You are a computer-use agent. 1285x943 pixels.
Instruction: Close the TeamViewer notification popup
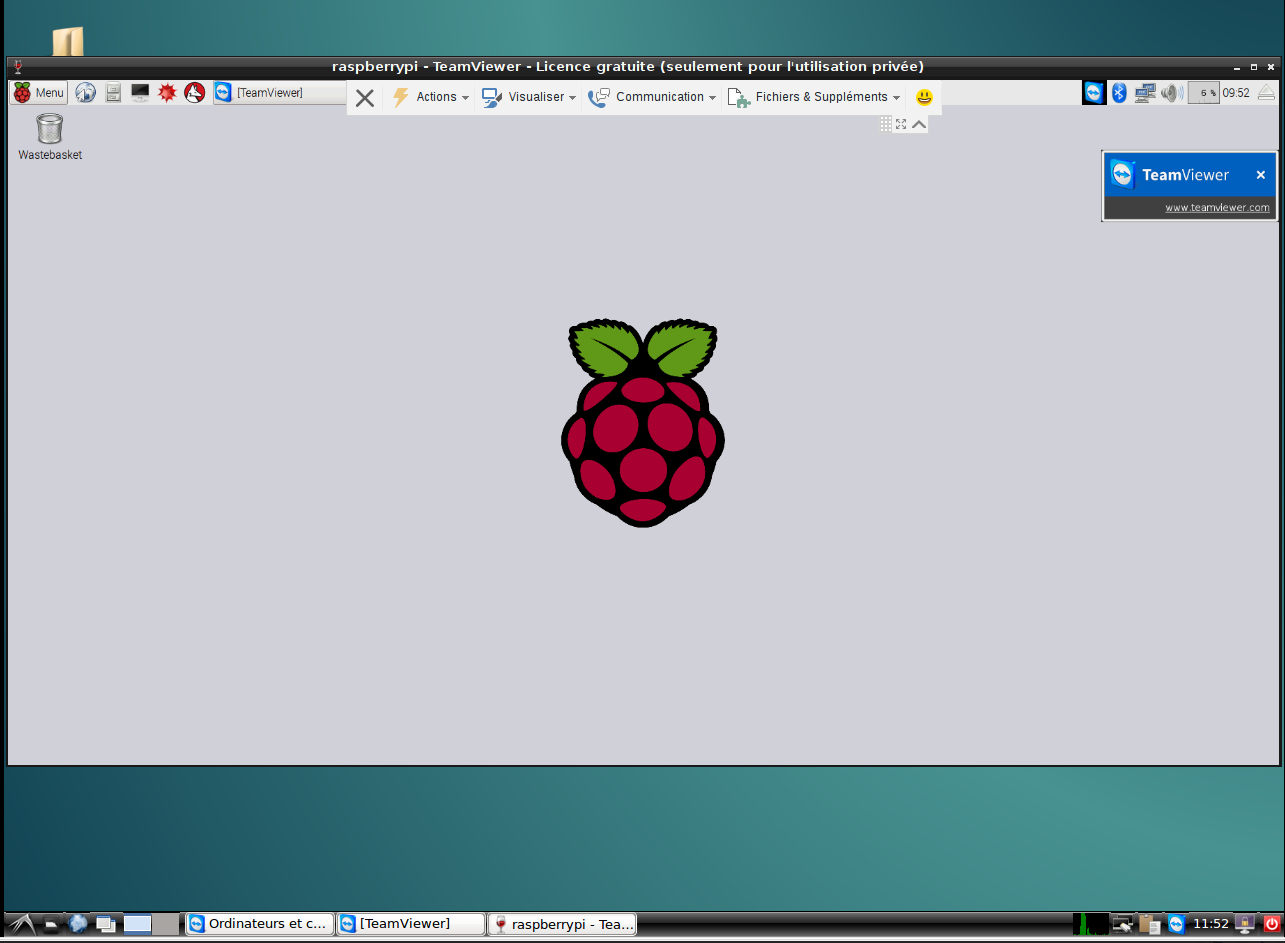[x=1261, y=175]
